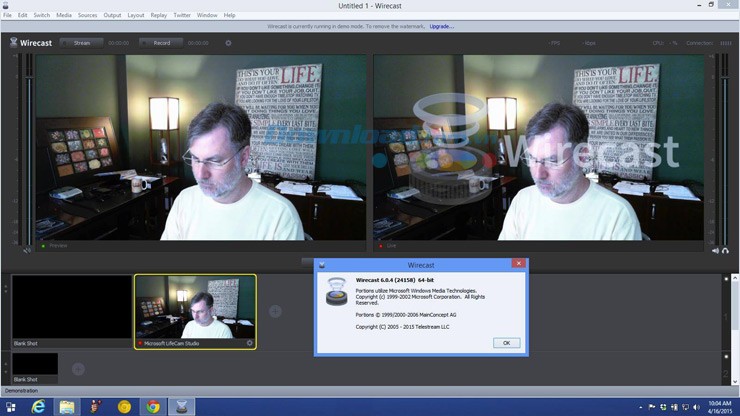Show hidden system tray icons

(640, 407)
